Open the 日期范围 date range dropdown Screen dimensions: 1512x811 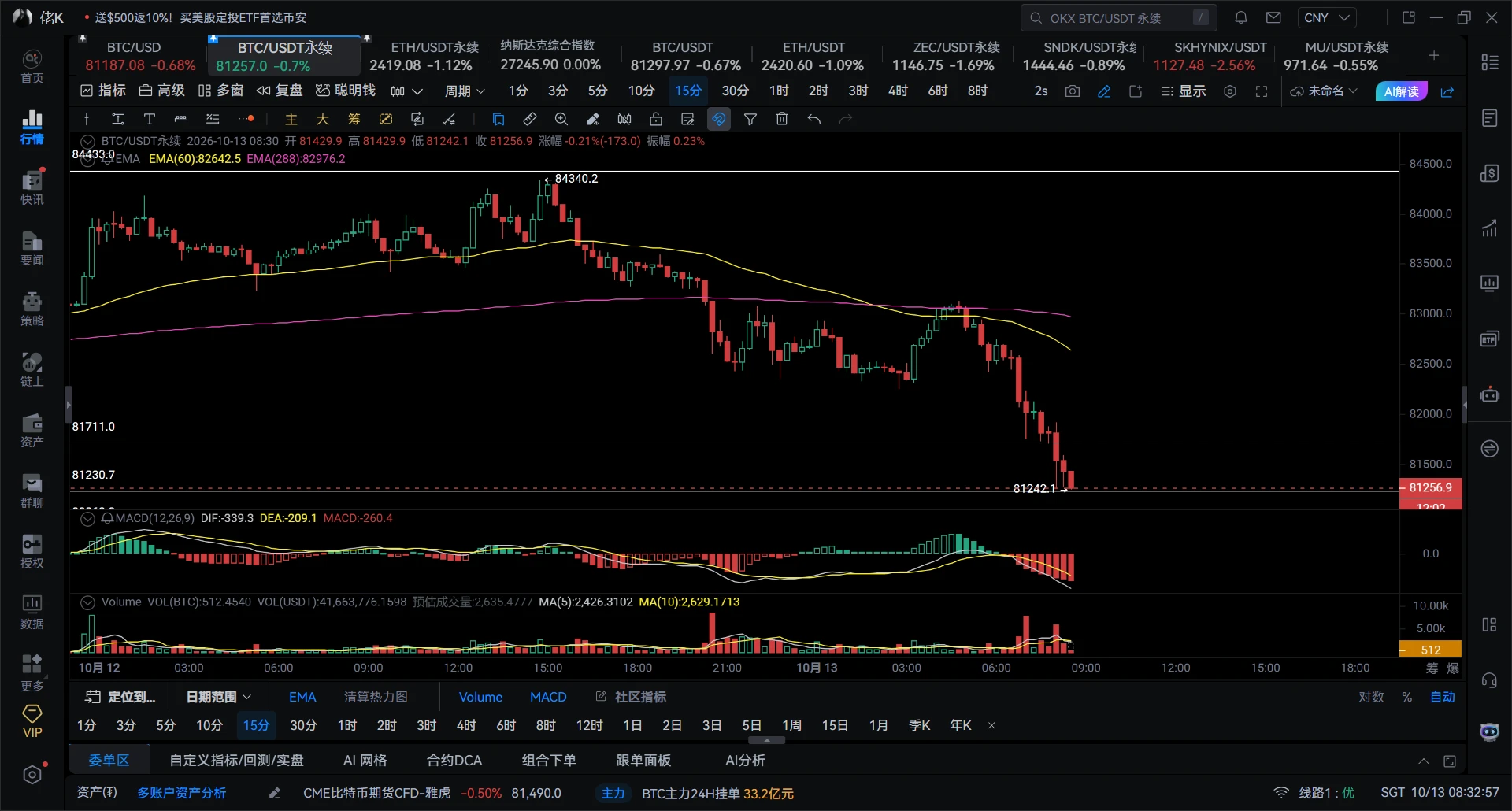(x=219, y=697)
